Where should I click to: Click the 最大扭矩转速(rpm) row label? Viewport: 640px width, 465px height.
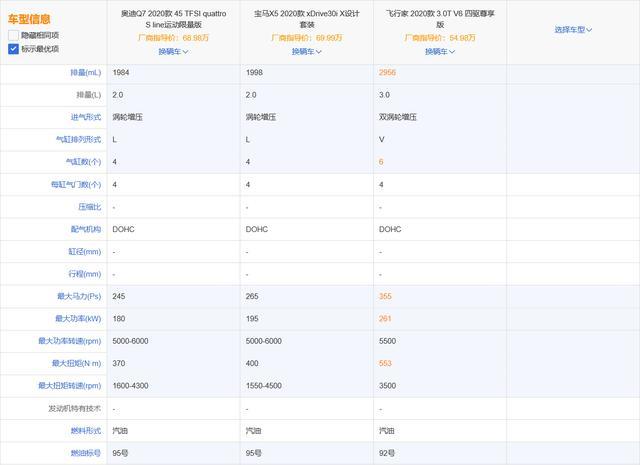point(69,386)
